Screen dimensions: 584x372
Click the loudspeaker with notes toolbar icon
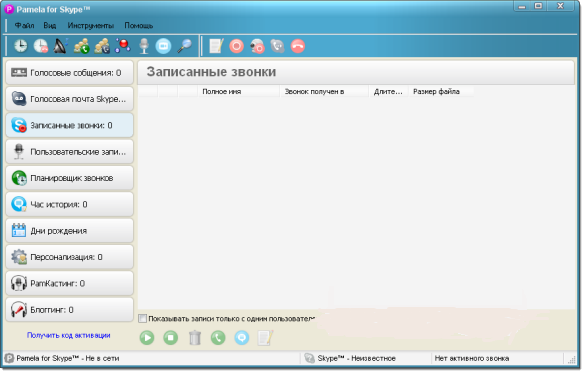[61, 46]
